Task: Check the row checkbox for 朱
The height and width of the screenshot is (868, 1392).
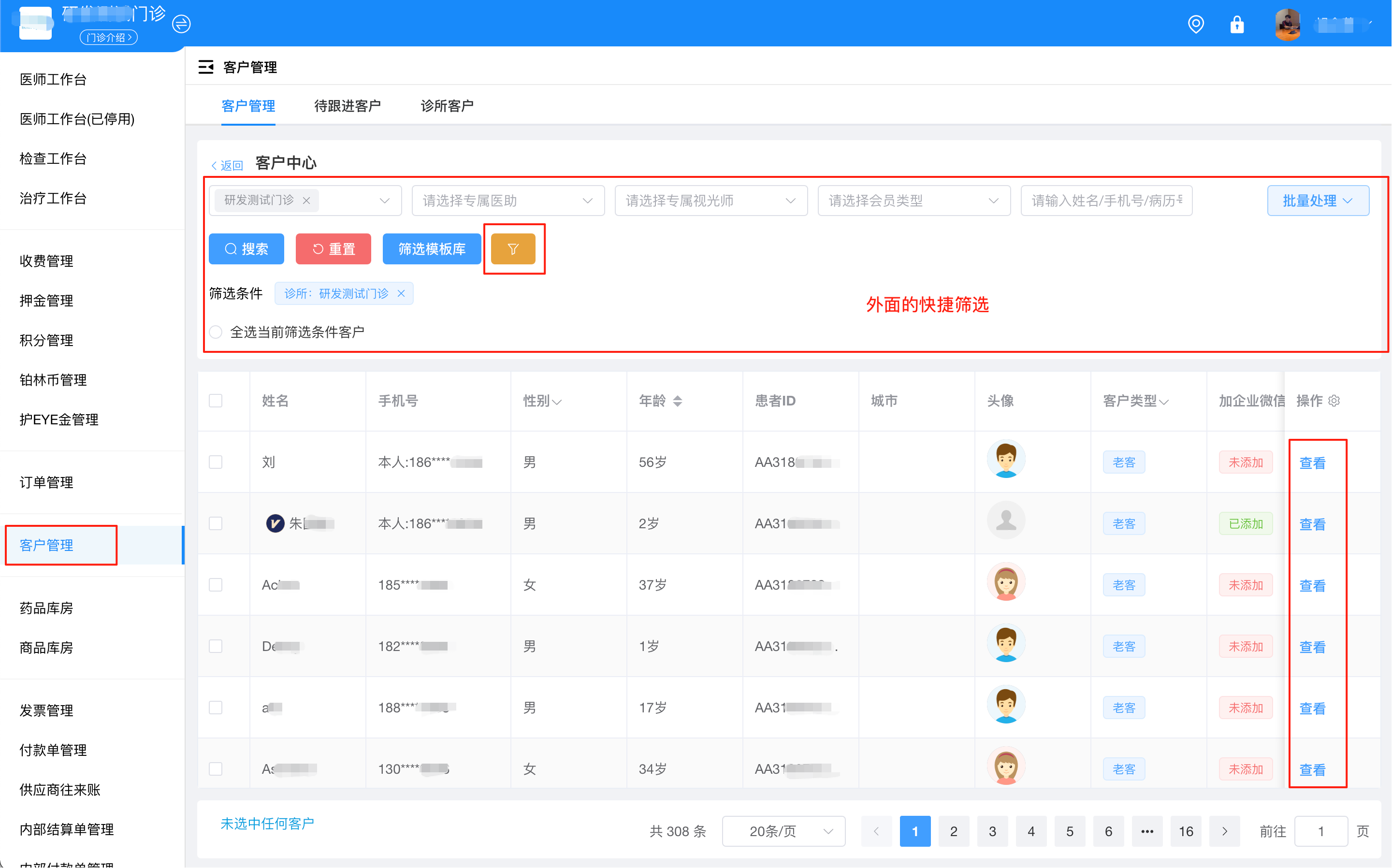Action: pyautogui.click(x=216, y=523)
